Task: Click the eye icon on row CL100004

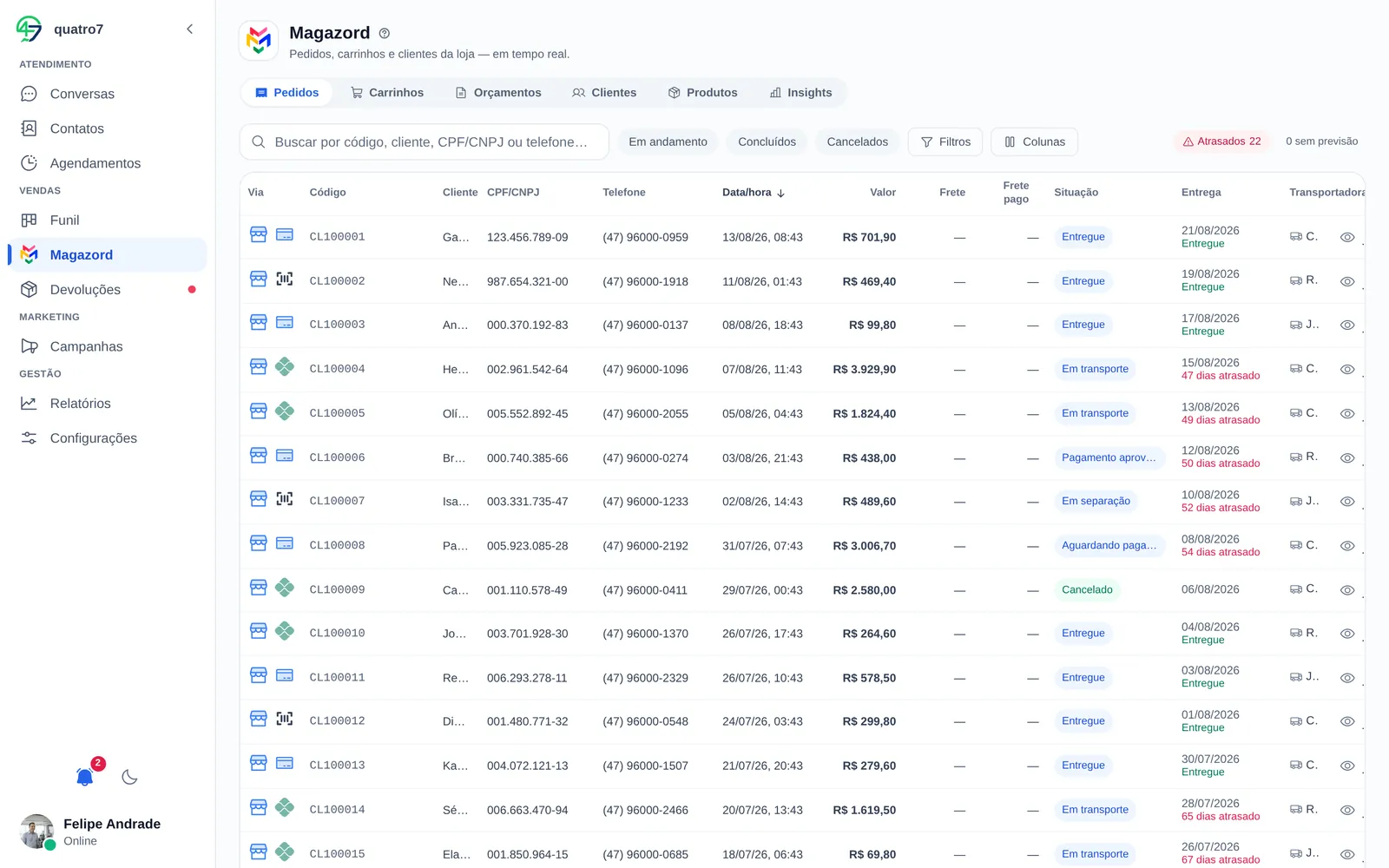Action: (1347, 369)
